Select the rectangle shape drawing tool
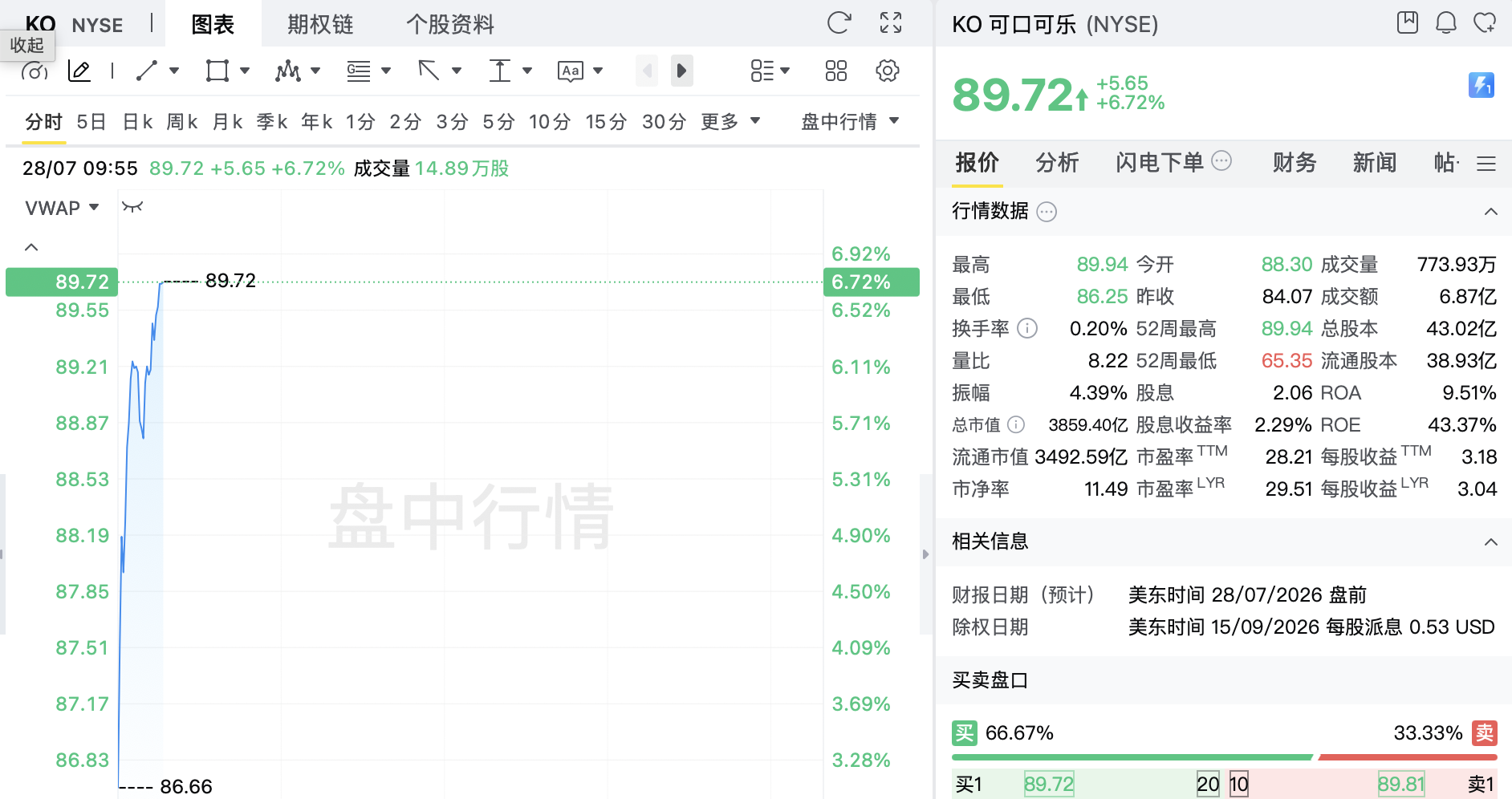The image size is (1512, 799). point(217,71)
